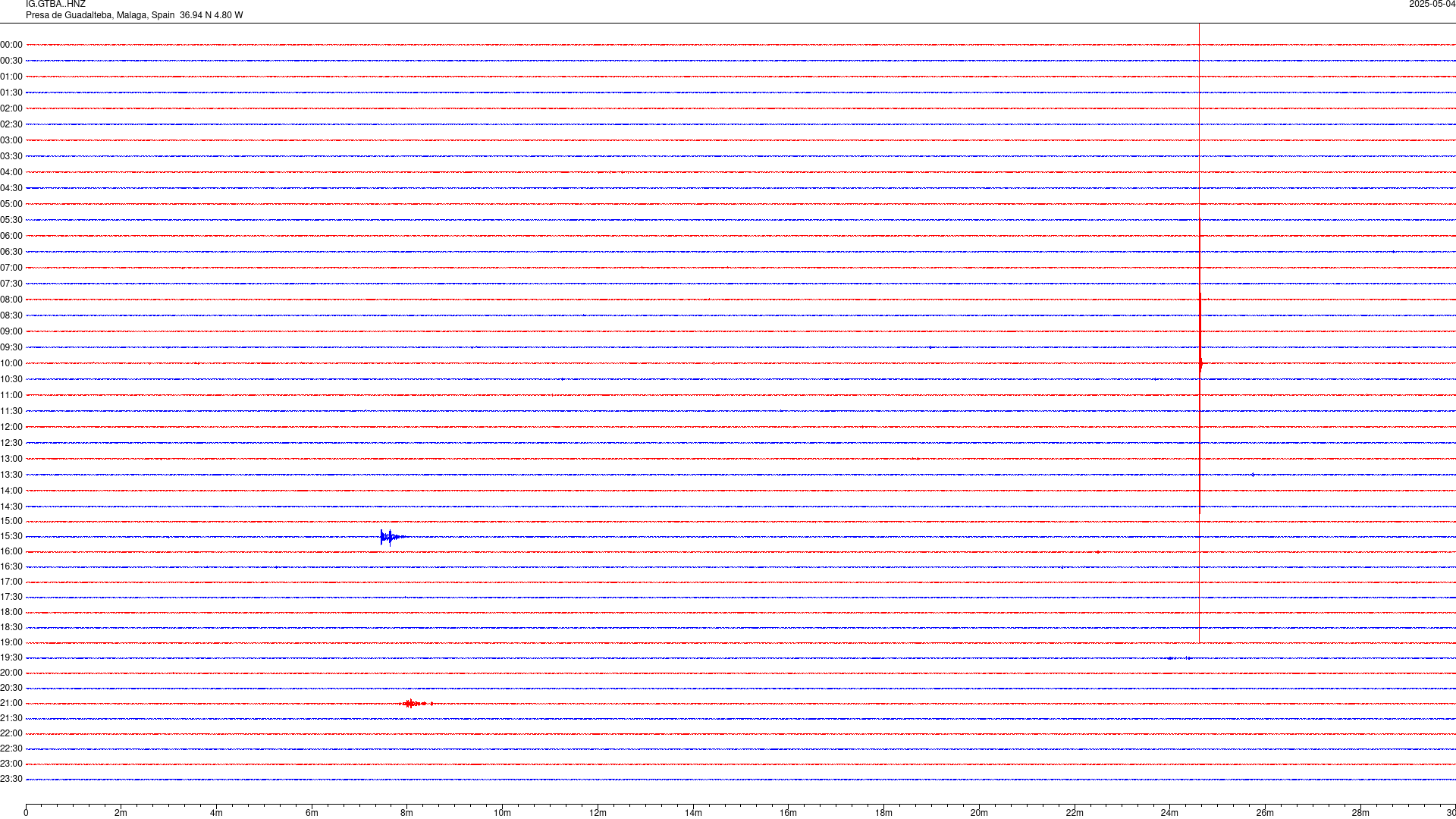Pick the 02:00 row label
Viewport: 1456px width, 819px height.
click(x=11, y=108)
